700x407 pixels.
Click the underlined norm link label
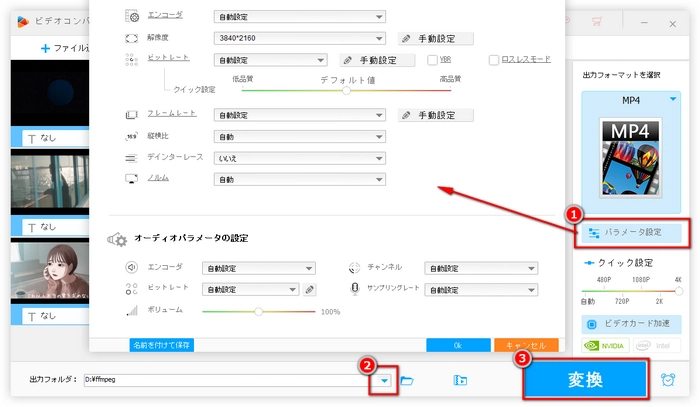pos(158,178)
